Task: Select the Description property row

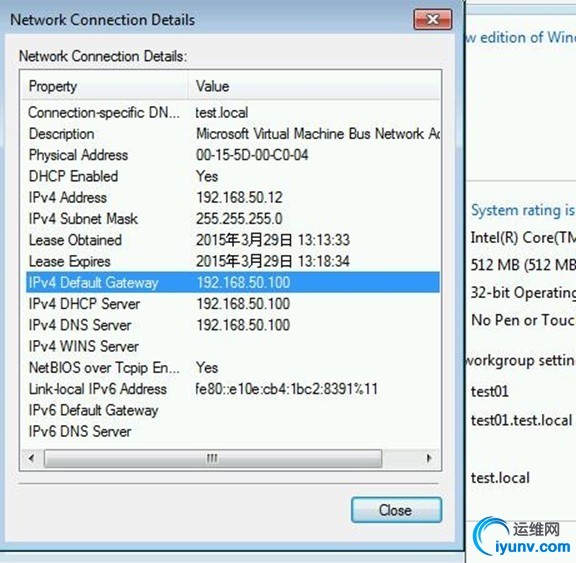Action: (233, 134)
